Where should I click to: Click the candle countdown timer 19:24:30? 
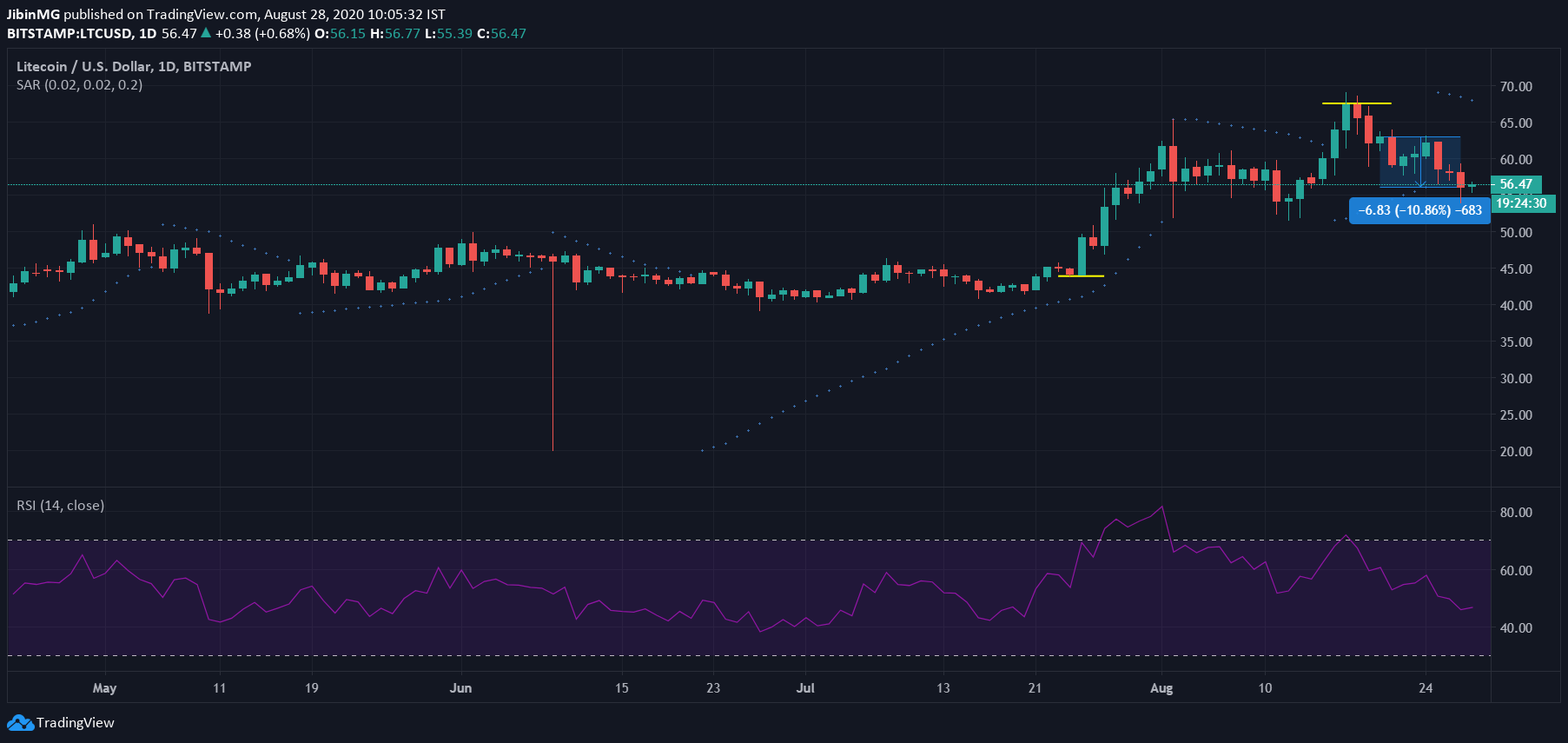[x=1521, y=203]
